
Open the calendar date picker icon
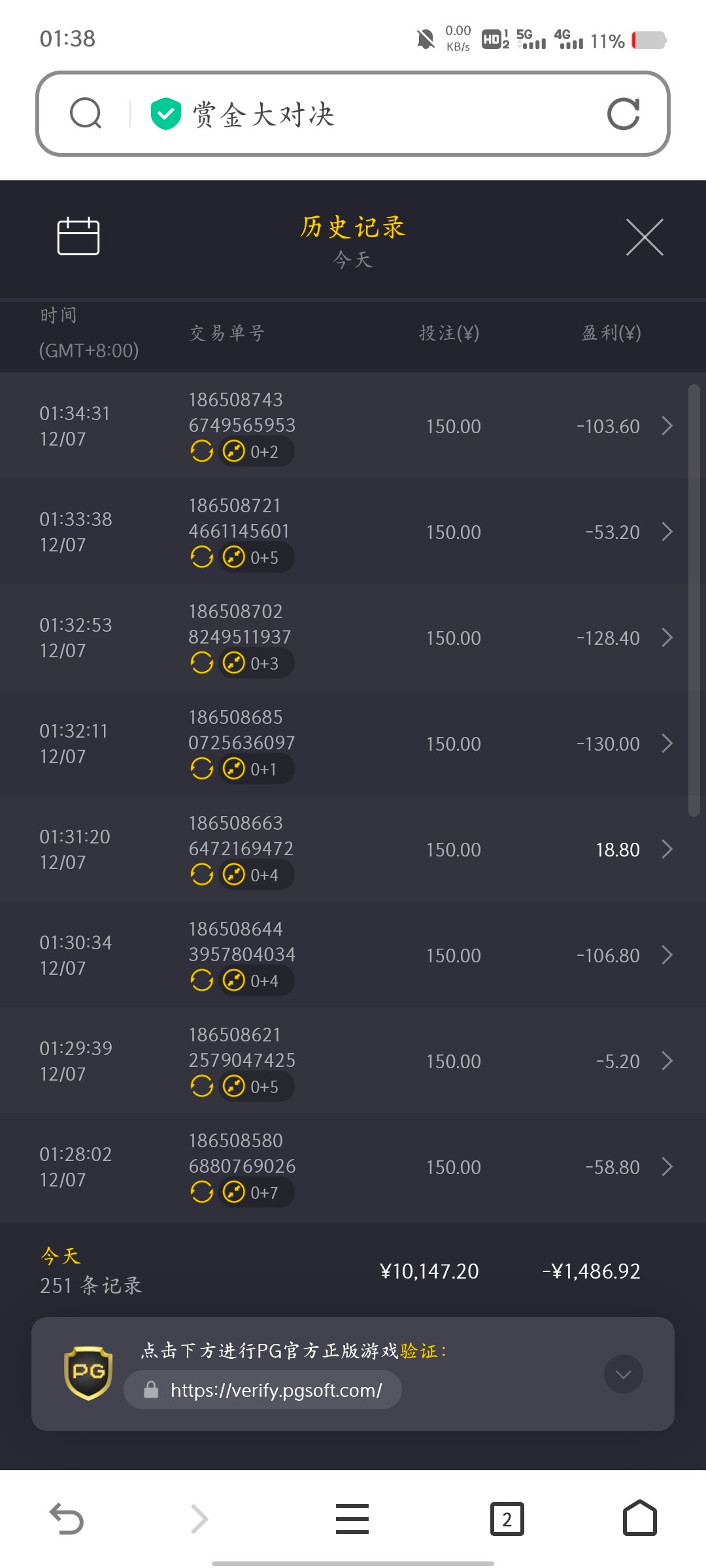[x=78, y=236]
